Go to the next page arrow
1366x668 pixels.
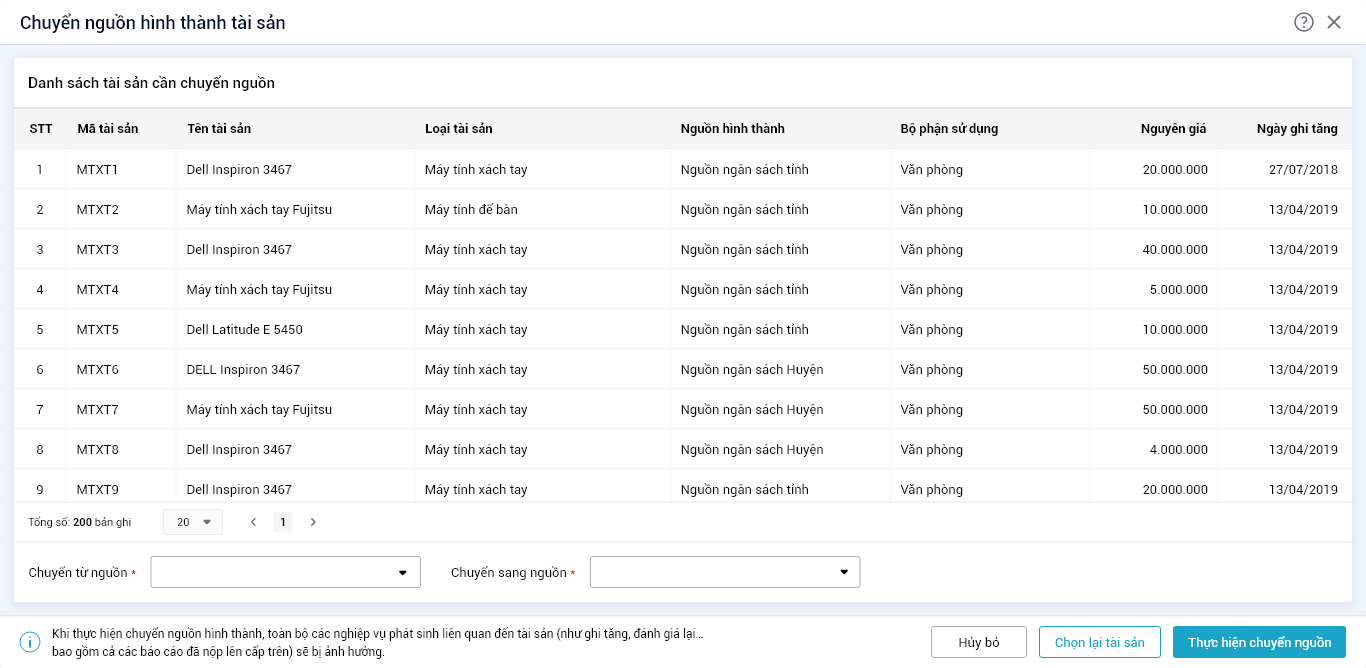point(313,522)
